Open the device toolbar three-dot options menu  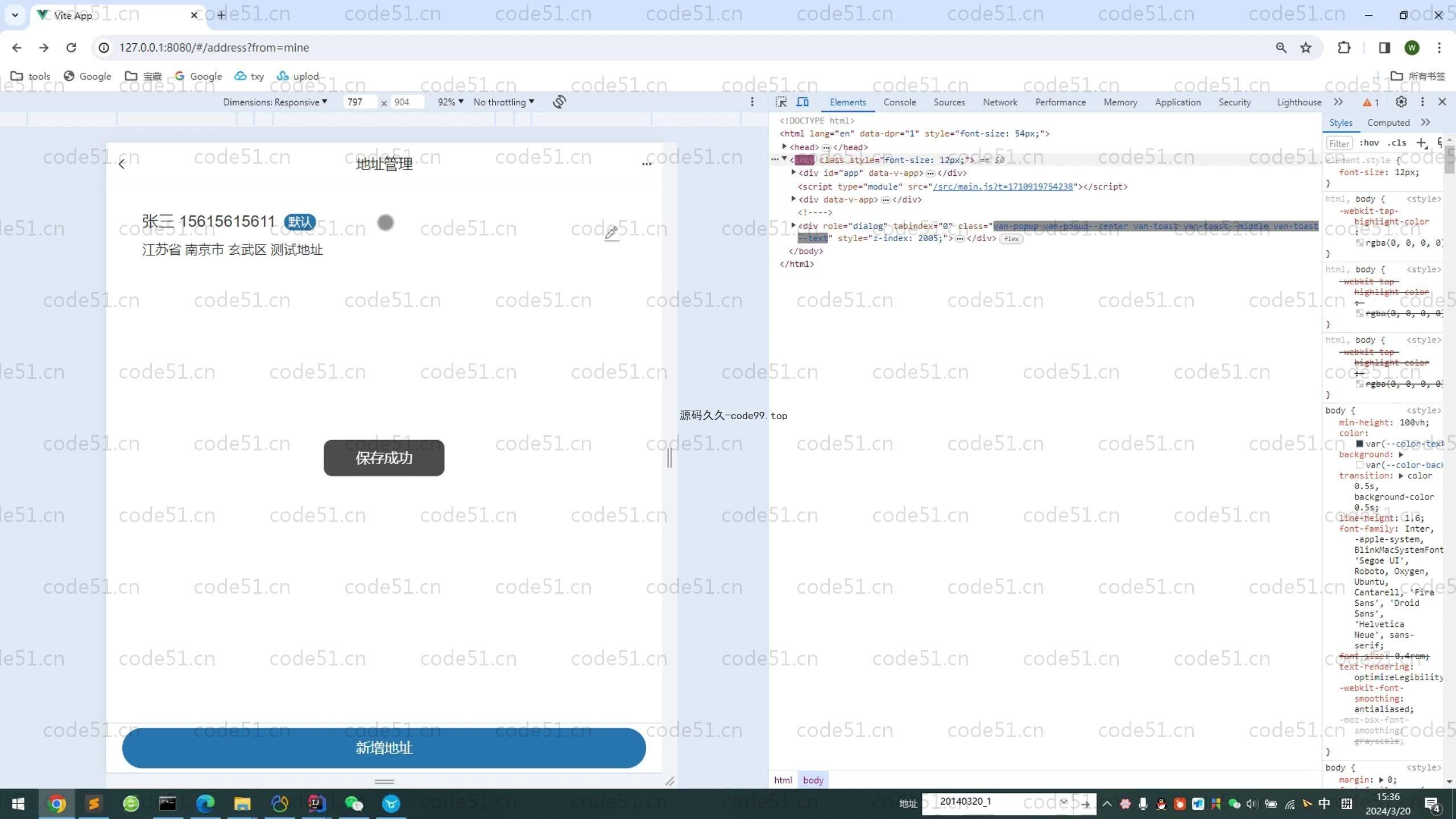coord(752,102)
